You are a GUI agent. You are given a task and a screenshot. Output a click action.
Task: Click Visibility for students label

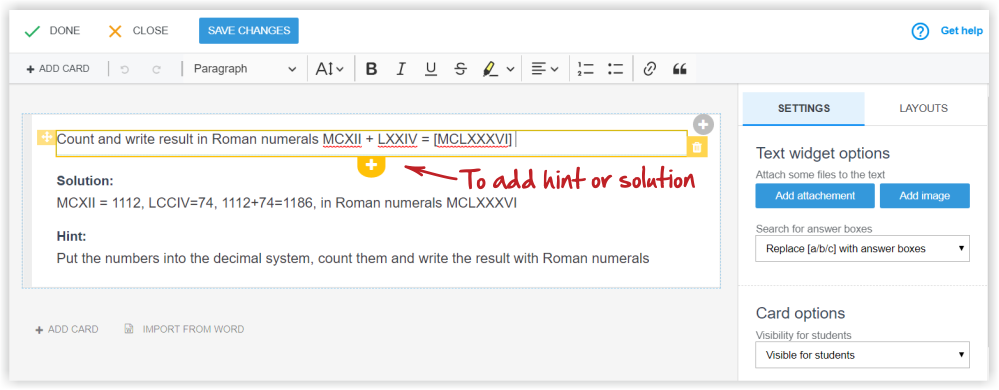click(803, 335)
